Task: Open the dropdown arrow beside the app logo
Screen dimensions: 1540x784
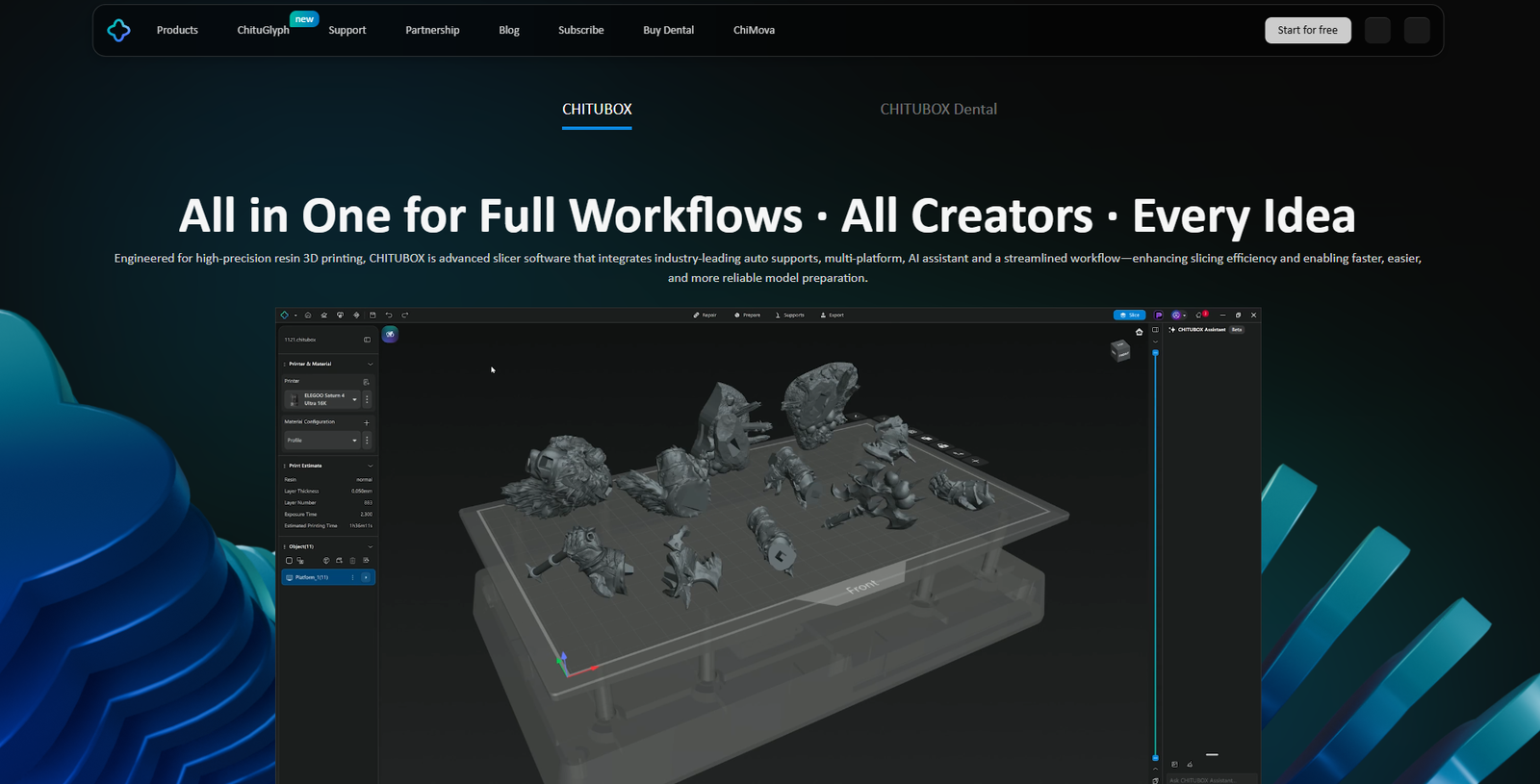Action: point(295,316)
